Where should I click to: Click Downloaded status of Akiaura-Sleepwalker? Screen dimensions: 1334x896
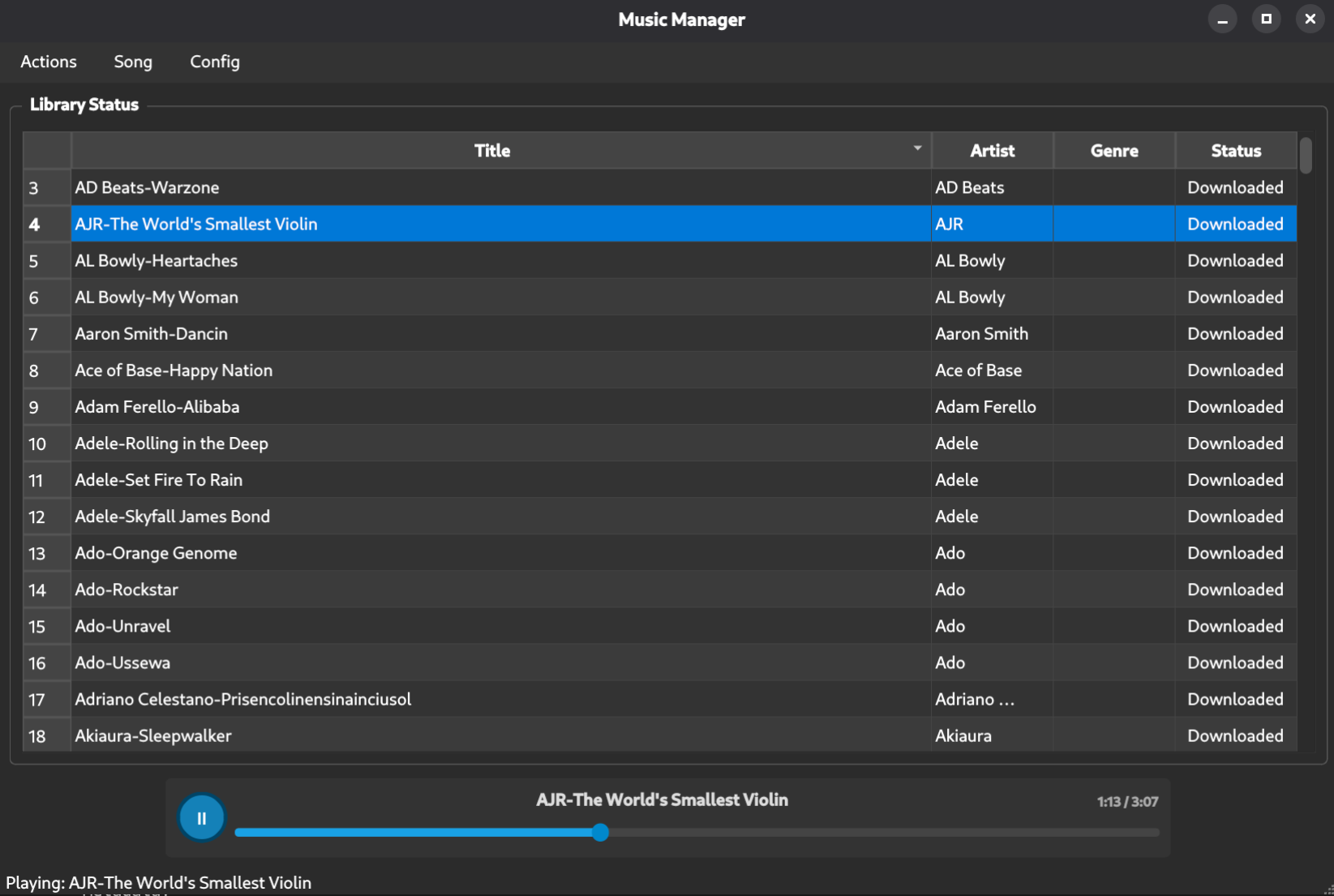pyautogui.click(x=1235, y=736)
